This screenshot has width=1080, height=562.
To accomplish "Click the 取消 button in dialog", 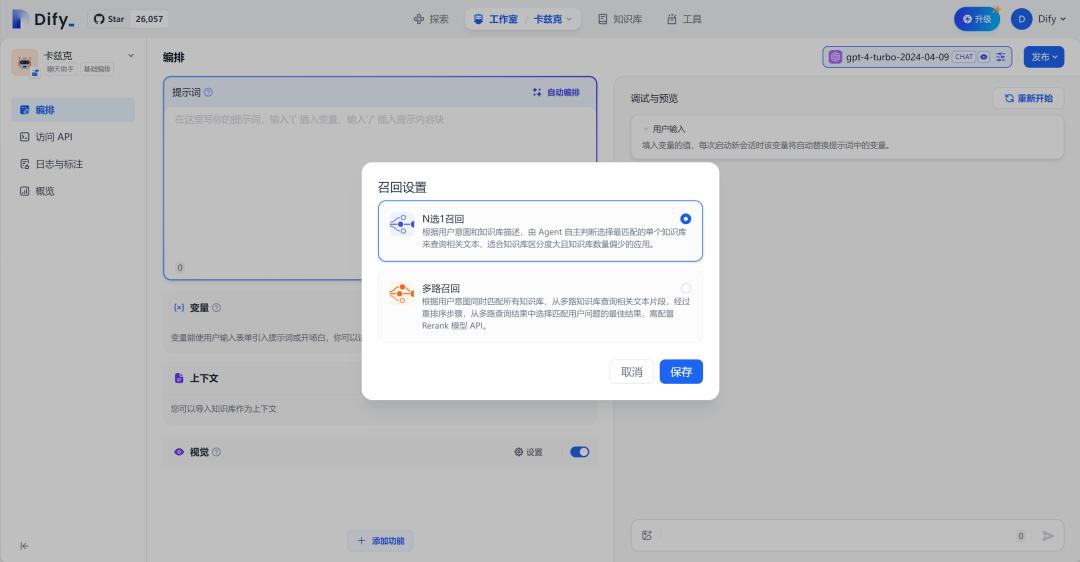I will tap(631, 372).
